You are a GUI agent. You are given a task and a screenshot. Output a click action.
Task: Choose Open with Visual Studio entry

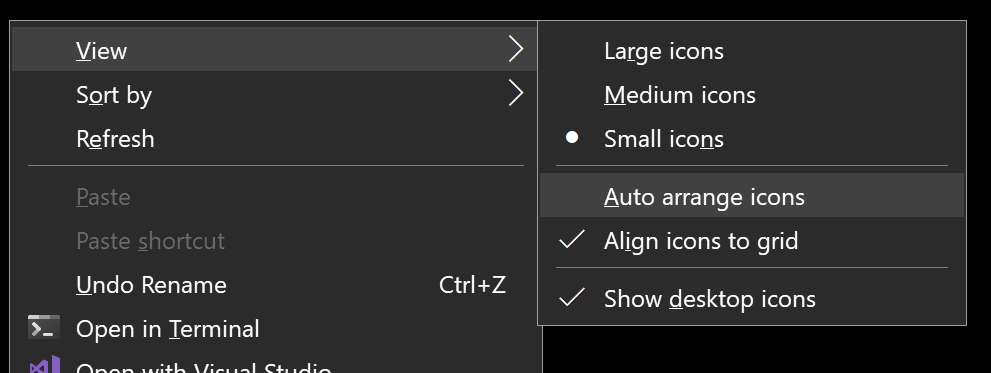coord(274,364)
